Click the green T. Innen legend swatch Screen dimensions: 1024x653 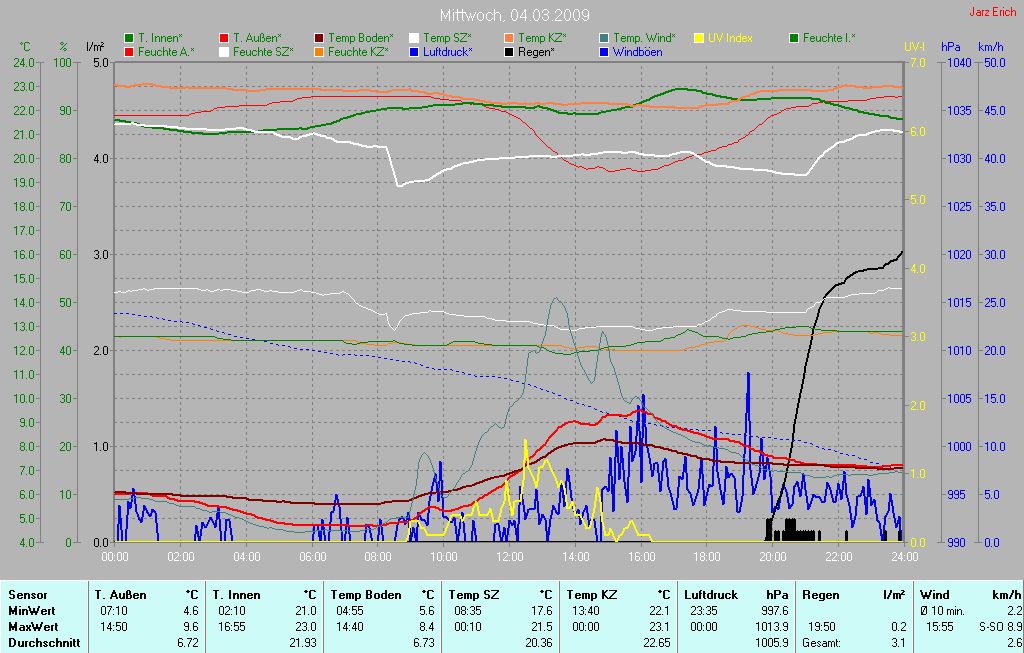coord(129,38)
